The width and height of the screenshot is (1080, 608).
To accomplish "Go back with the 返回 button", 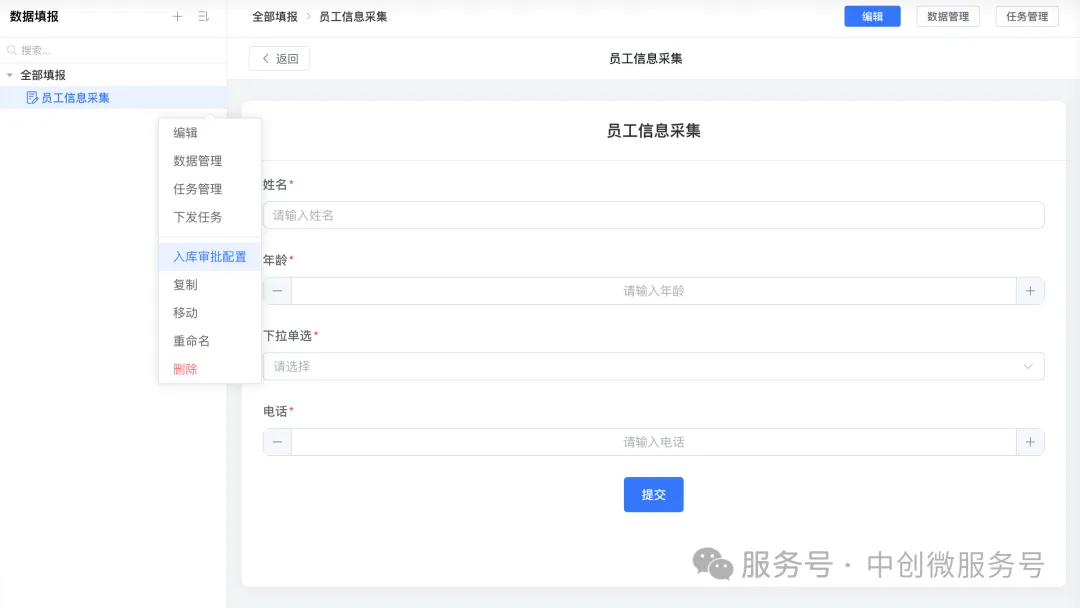I will pyautogui.click(x=279, y=59).
